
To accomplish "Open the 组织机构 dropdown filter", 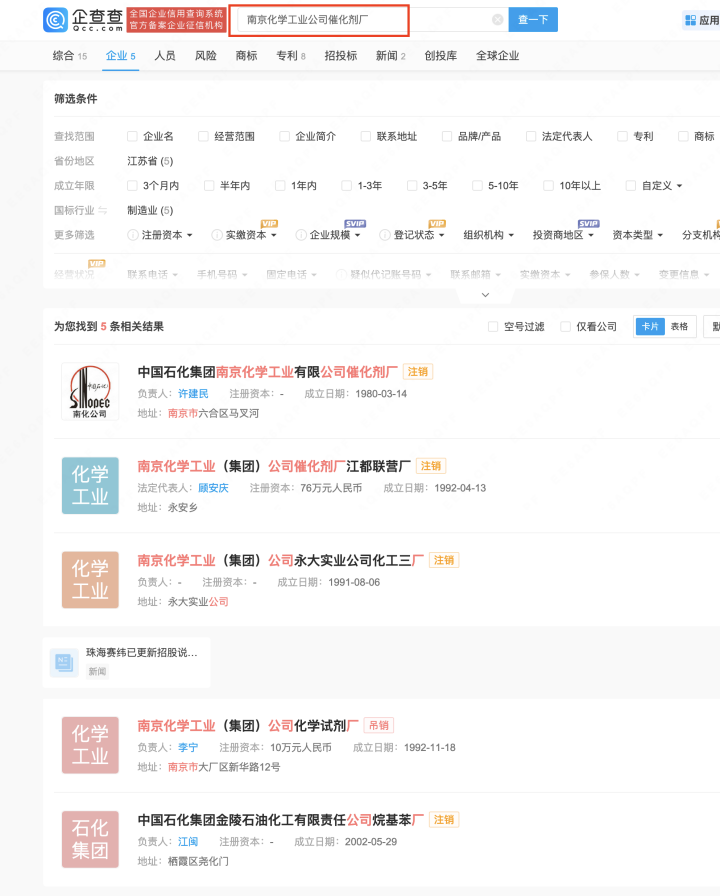I will click(489, 235).
